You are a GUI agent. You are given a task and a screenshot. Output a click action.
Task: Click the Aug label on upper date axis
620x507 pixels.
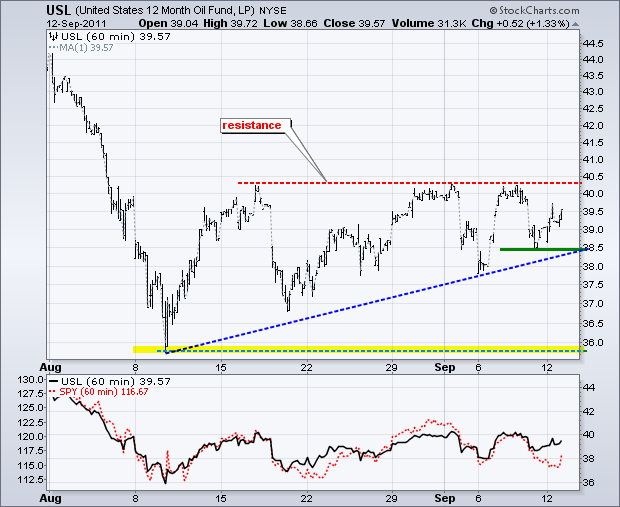coord(51,367)
